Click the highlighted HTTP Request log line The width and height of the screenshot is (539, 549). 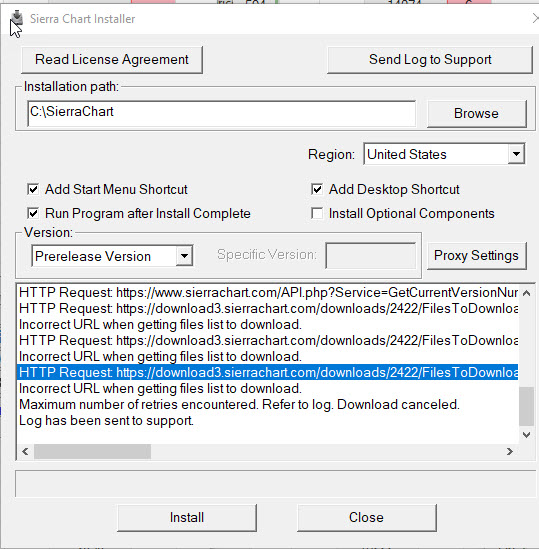pyautogui.click(x=268, y=372)
